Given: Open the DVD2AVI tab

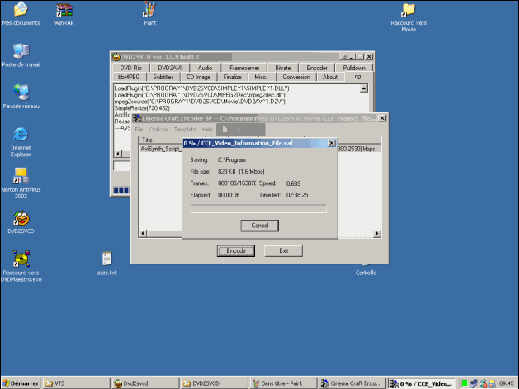Looking at the screenshot, I should 170,68.
